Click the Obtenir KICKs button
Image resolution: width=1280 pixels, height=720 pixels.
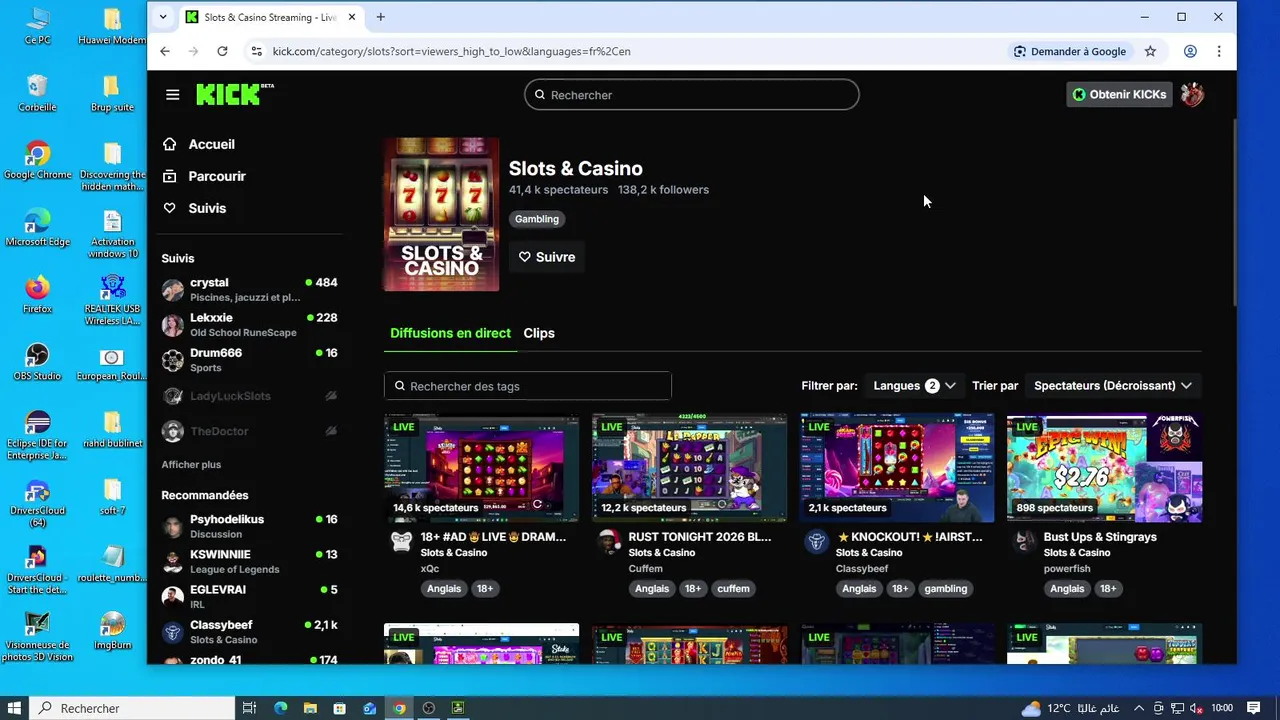(1119, 95)
